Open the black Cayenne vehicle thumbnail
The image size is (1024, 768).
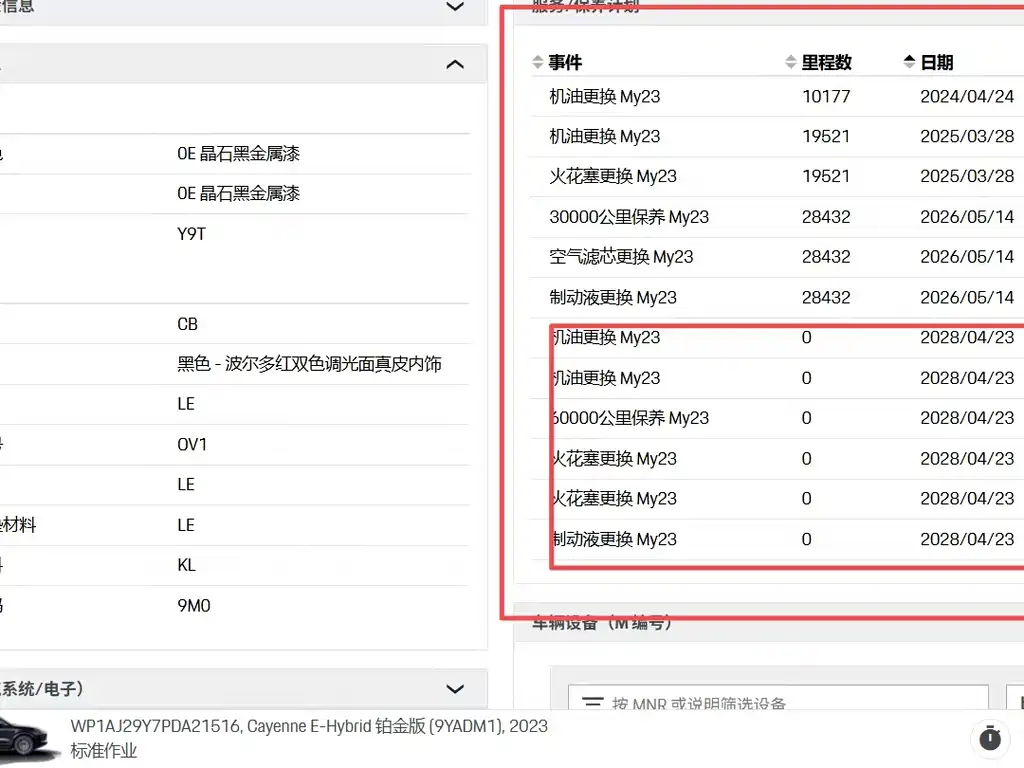click(24, 739)
